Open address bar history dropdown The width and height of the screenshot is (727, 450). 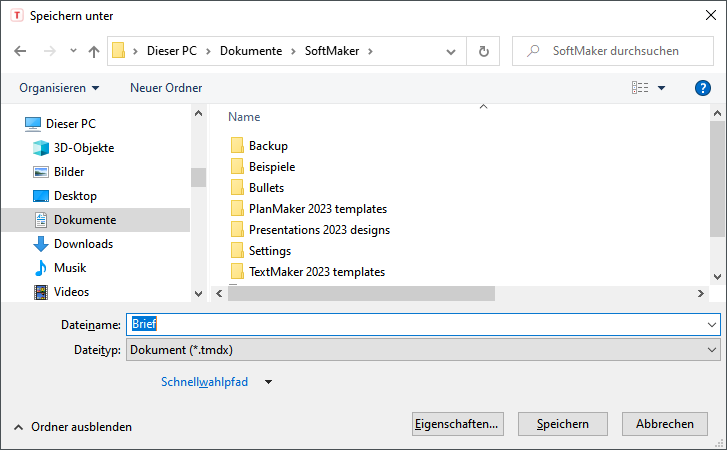pos(451,51)
